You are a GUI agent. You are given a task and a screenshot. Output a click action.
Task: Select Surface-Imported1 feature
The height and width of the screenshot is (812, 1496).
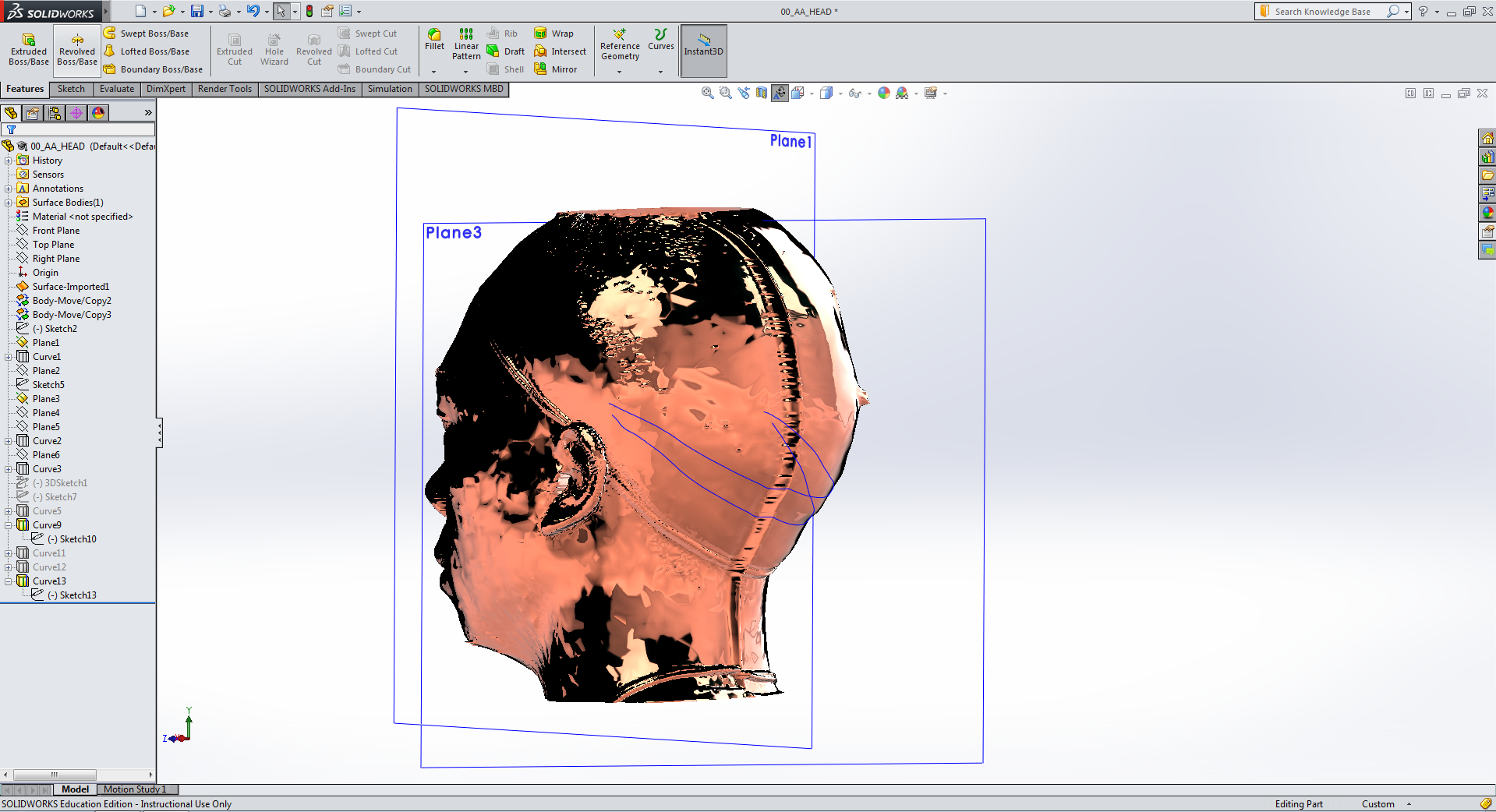71,287
